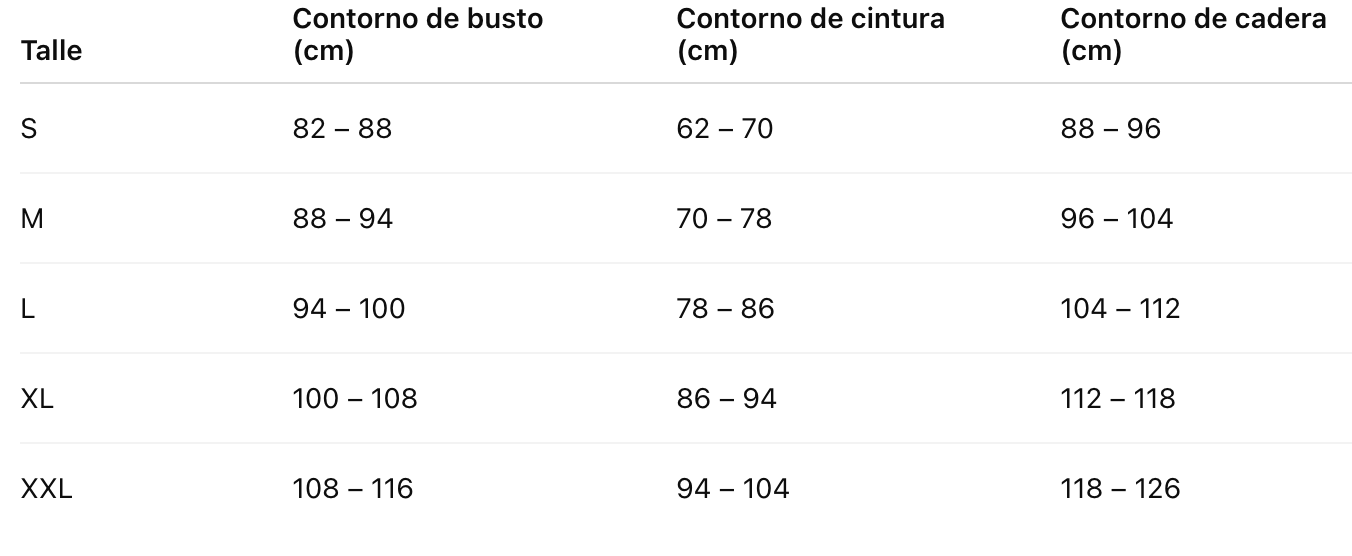1352x556 pixels.
Task: Click the 94 – 100 bust value
Action: [x=349, y=309]
